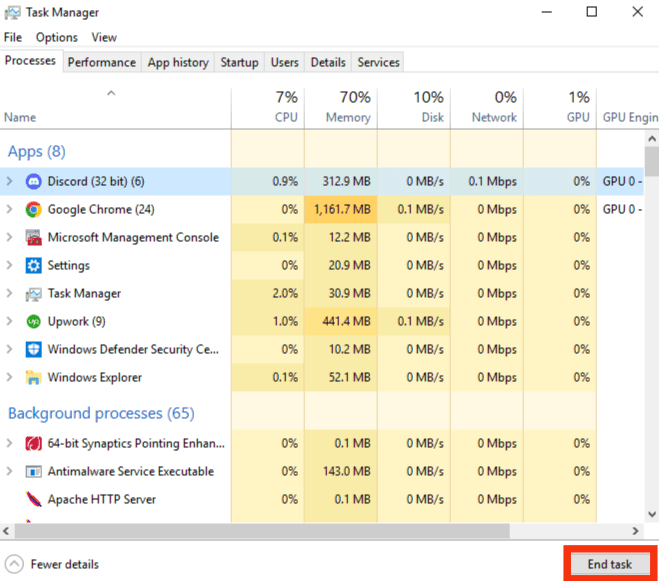Click the Microsoft Management Console icon

click(34, 238)
